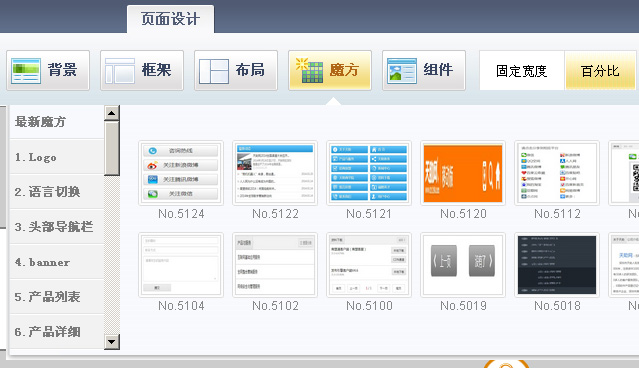Choose pagination template thumbnail No.5019
The height and width of the screenshot is (368, 639).
point(463,265)
